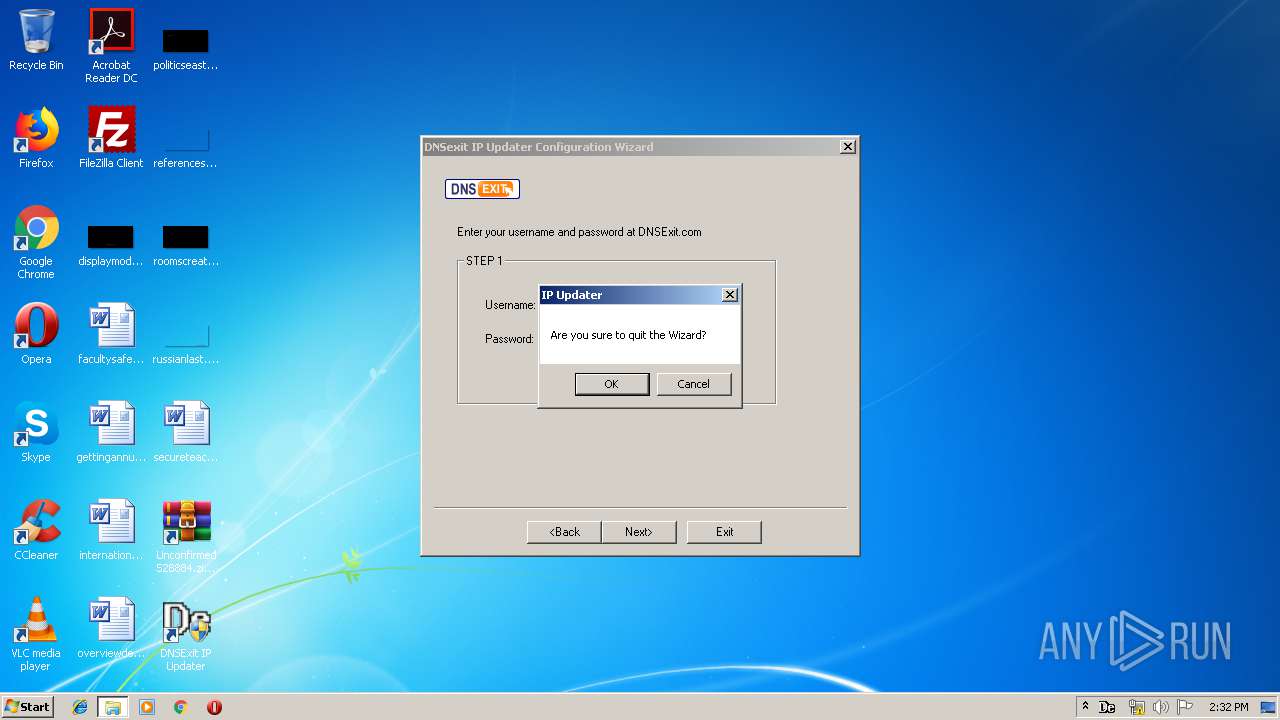Open Windows Explorer from taskbar
The width and height of the screenshot is (1280, 720).
click(x=113, y=707)
